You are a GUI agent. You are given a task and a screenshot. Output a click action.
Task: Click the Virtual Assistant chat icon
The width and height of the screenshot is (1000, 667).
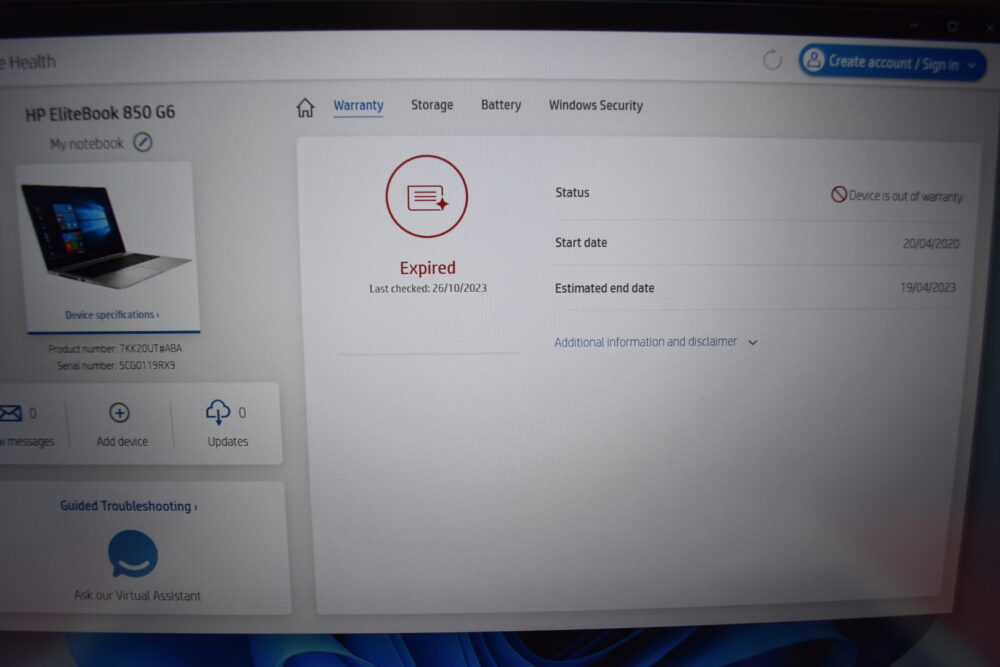(133, 553)
